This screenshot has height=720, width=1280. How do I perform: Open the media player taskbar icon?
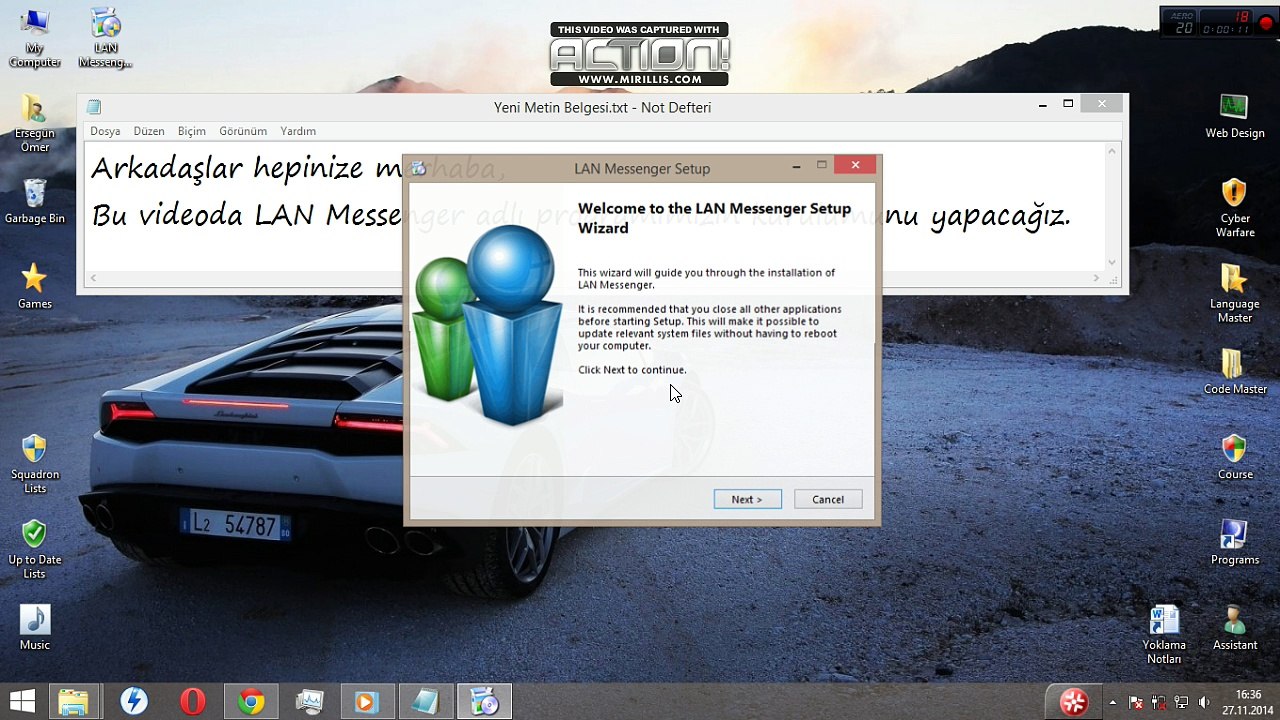(x=366, y=702)
